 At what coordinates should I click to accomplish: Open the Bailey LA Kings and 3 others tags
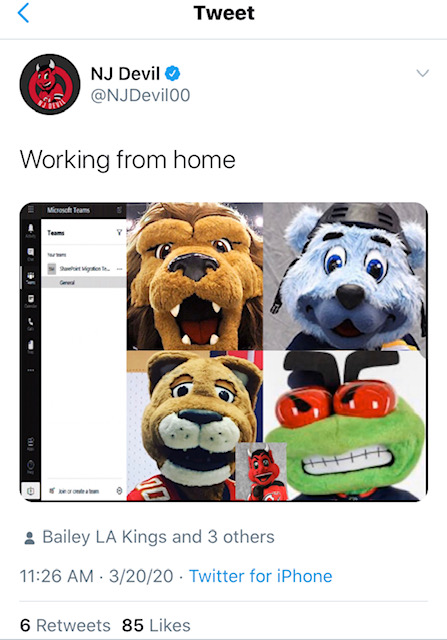(158, 537)
